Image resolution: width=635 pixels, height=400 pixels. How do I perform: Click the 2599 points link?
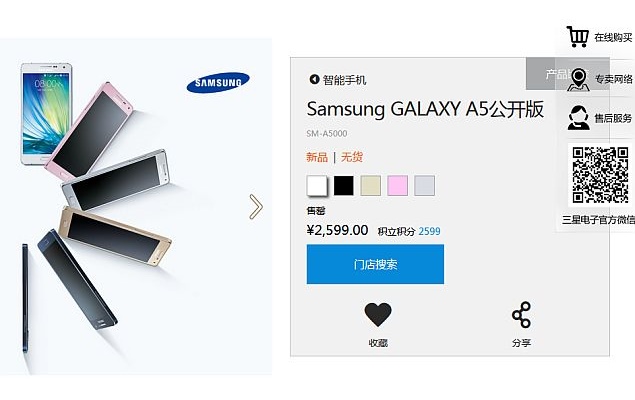[429, 231]
